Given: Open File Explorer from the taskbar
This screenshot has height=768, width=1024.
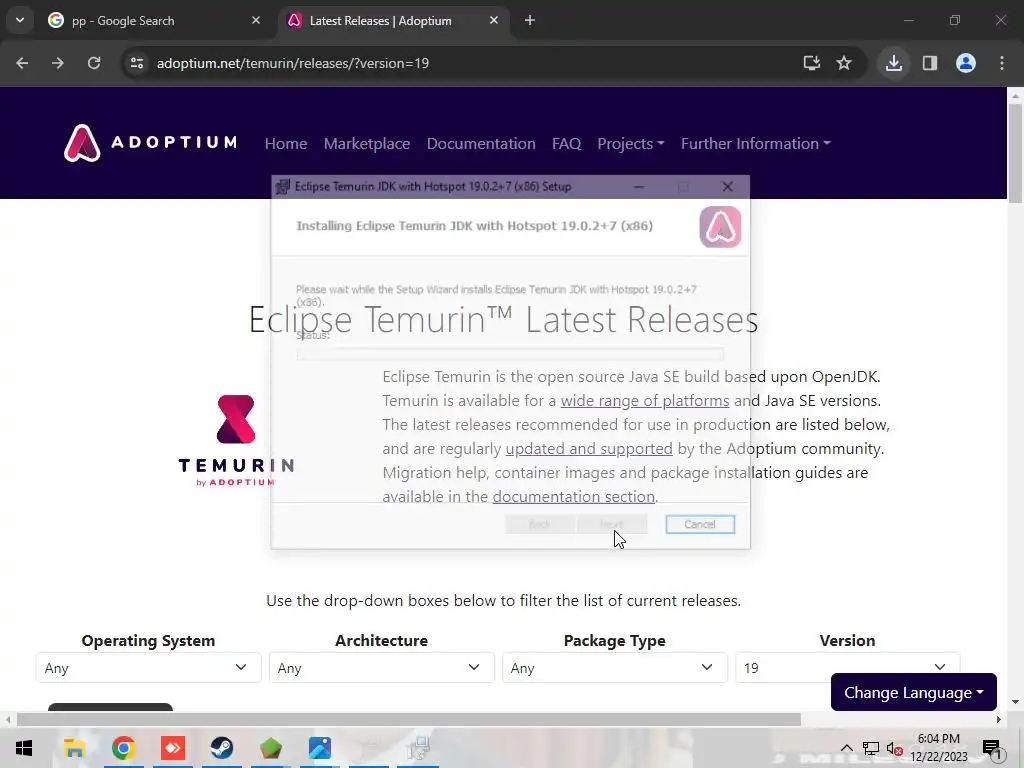Looking at the screenshot, I should point(74,748).
